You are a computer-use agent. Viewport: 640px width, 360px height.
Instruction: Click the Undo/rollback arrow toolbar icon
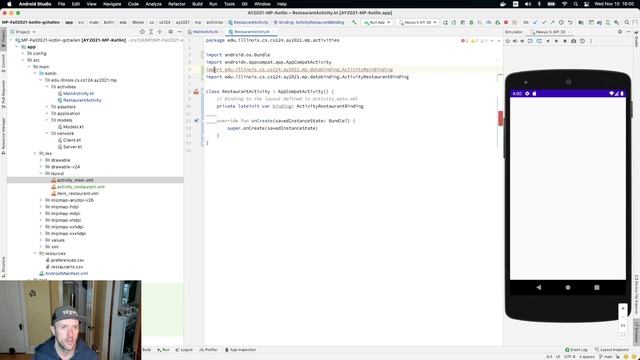(570, 22)
